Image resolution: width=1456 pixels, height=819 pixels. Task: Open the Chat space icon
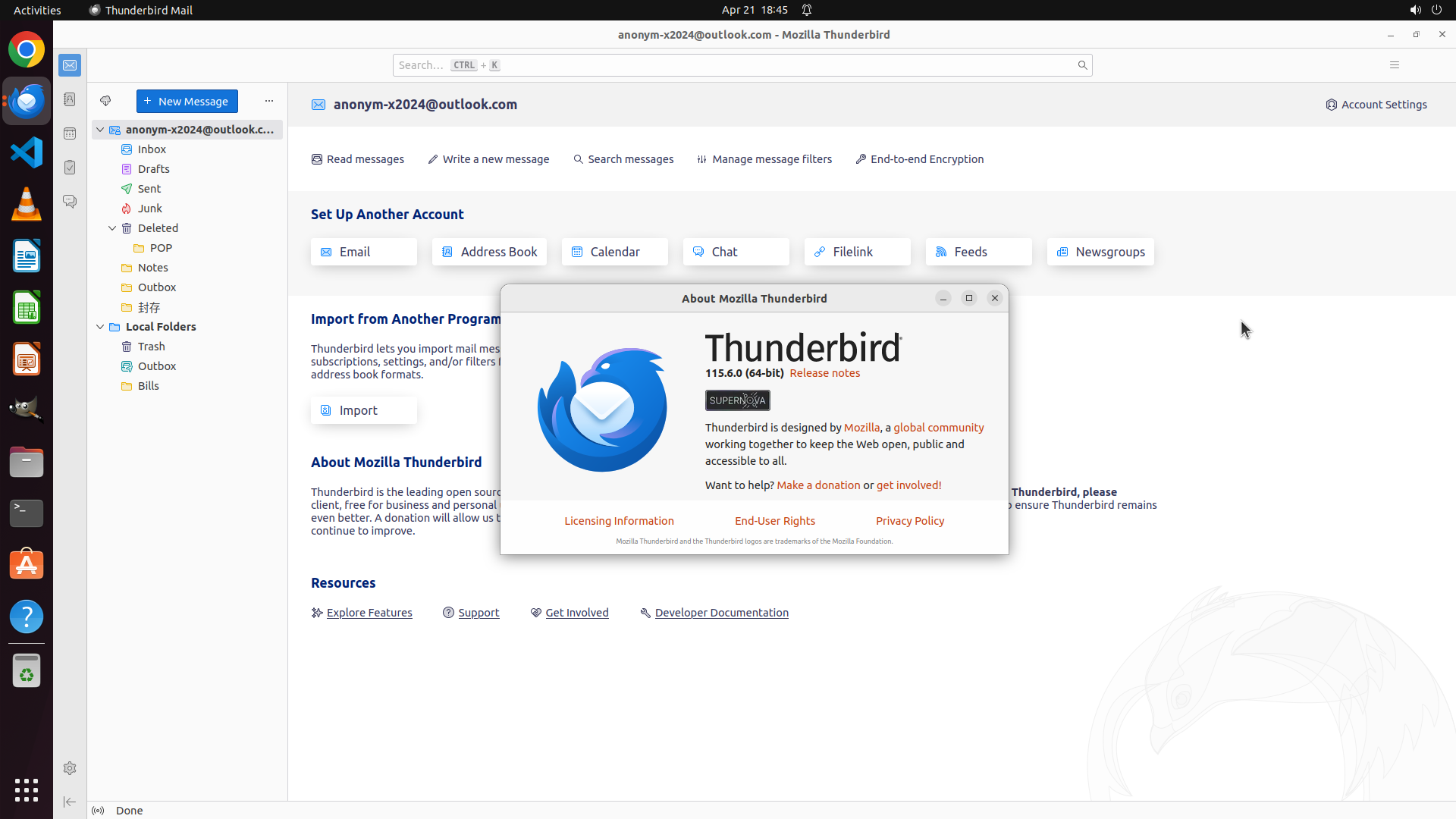[x=70, y=202]
